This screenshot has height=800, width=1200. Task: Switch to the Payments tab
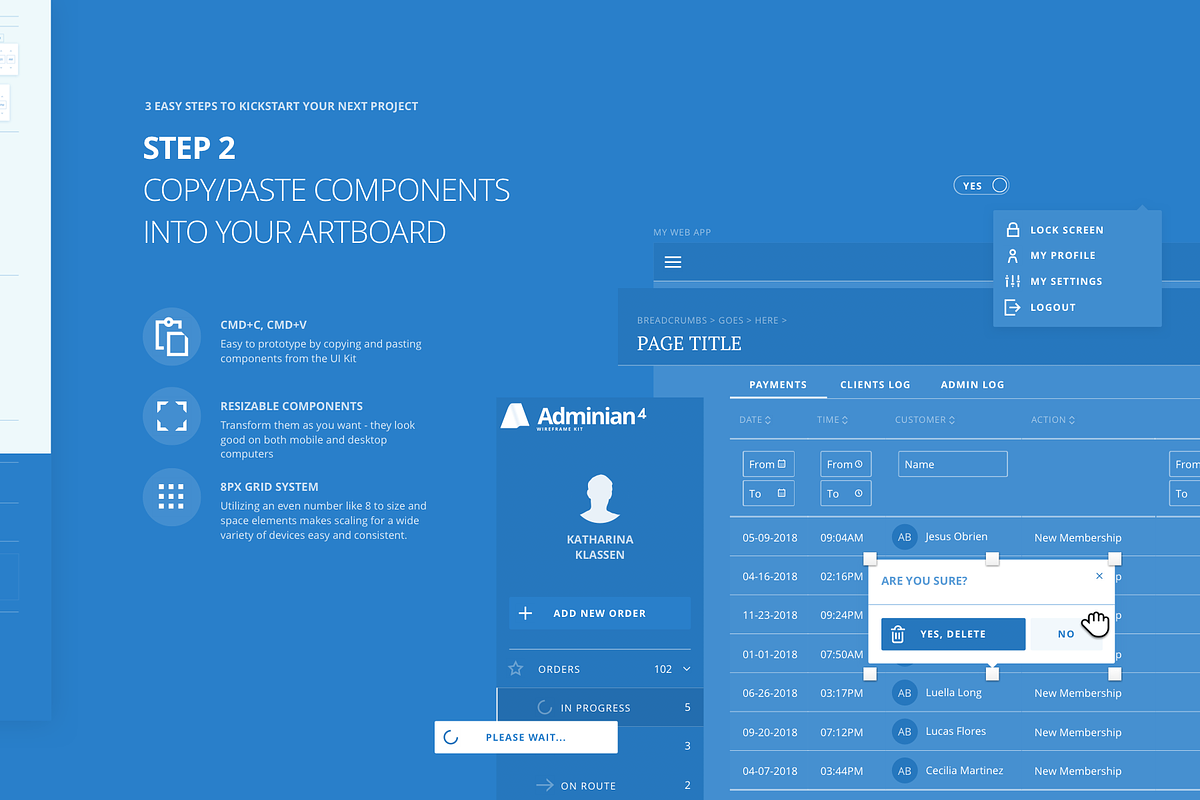[778, 384]
